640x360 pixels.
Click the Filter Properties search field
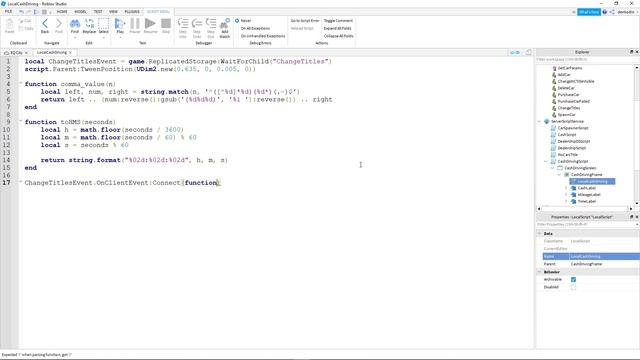(587, 224)
